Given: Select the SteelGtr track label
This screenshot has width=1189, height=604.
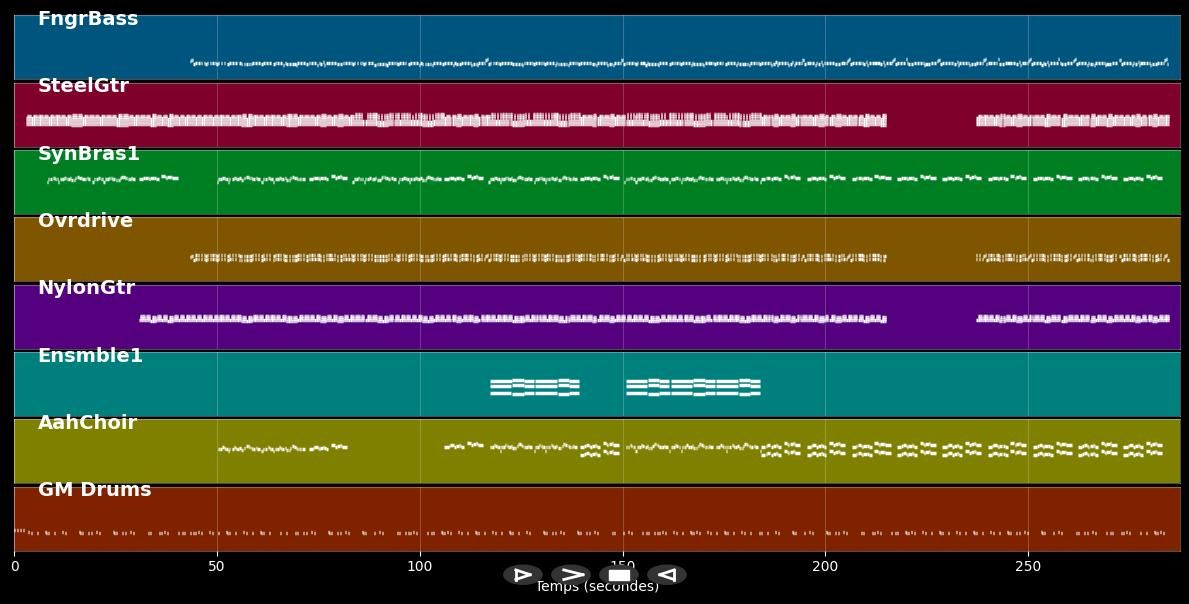Looking at the screenshot, I should [85, 86].
